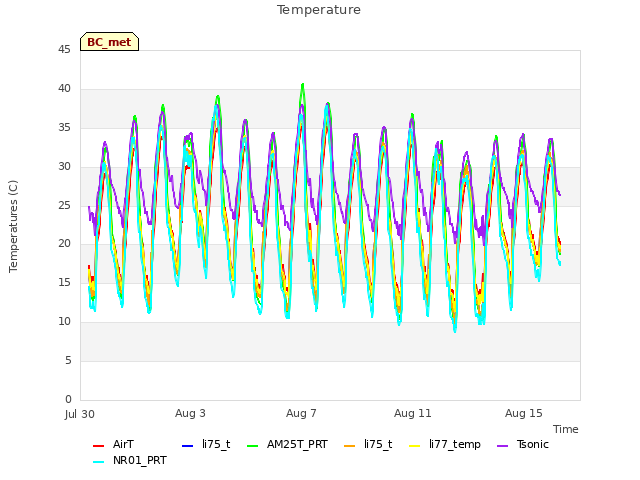Click the Temperatures (C) axis label

point(13,227)
